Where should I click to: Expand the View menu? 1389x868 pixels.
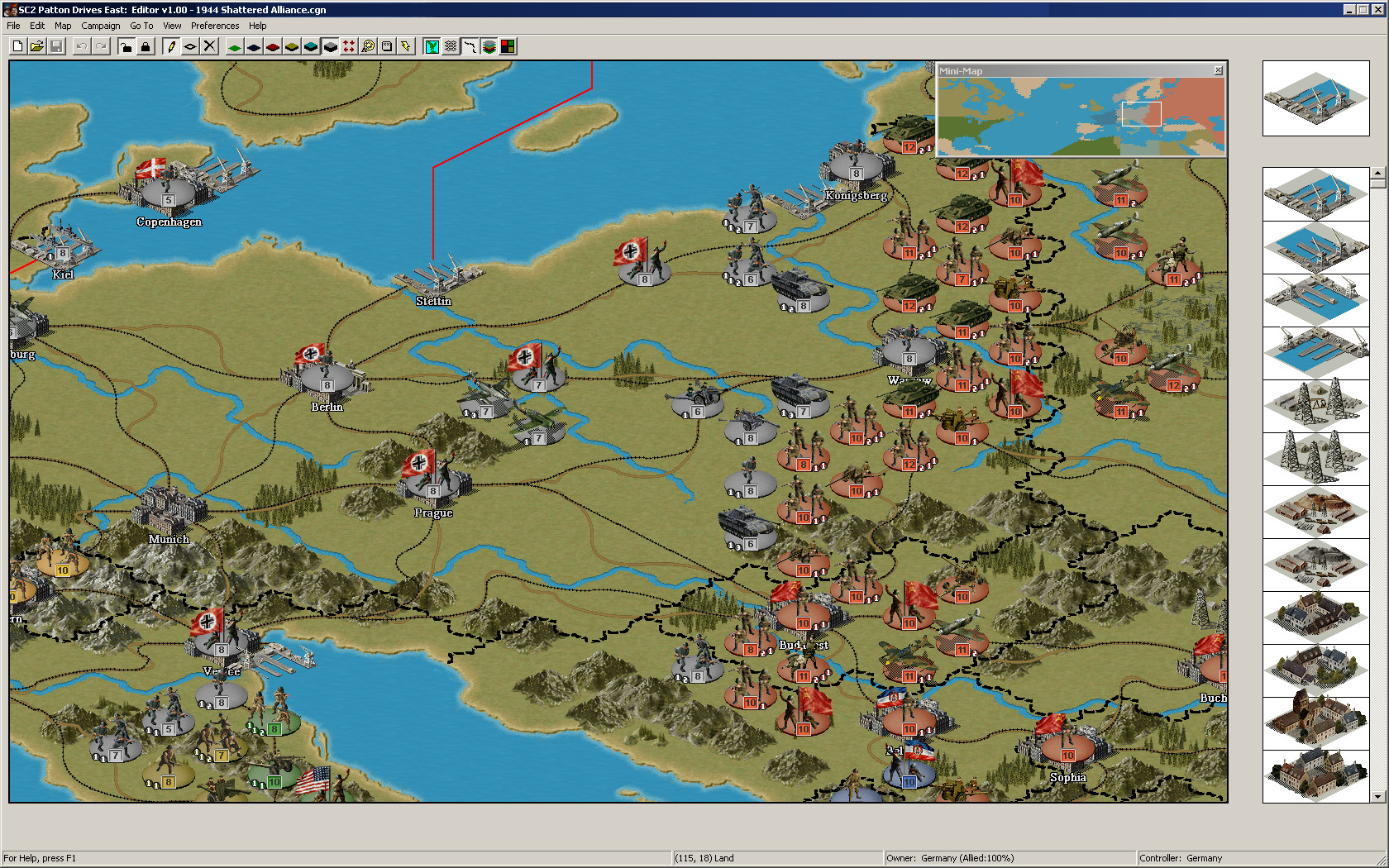[x=172, y=26]
